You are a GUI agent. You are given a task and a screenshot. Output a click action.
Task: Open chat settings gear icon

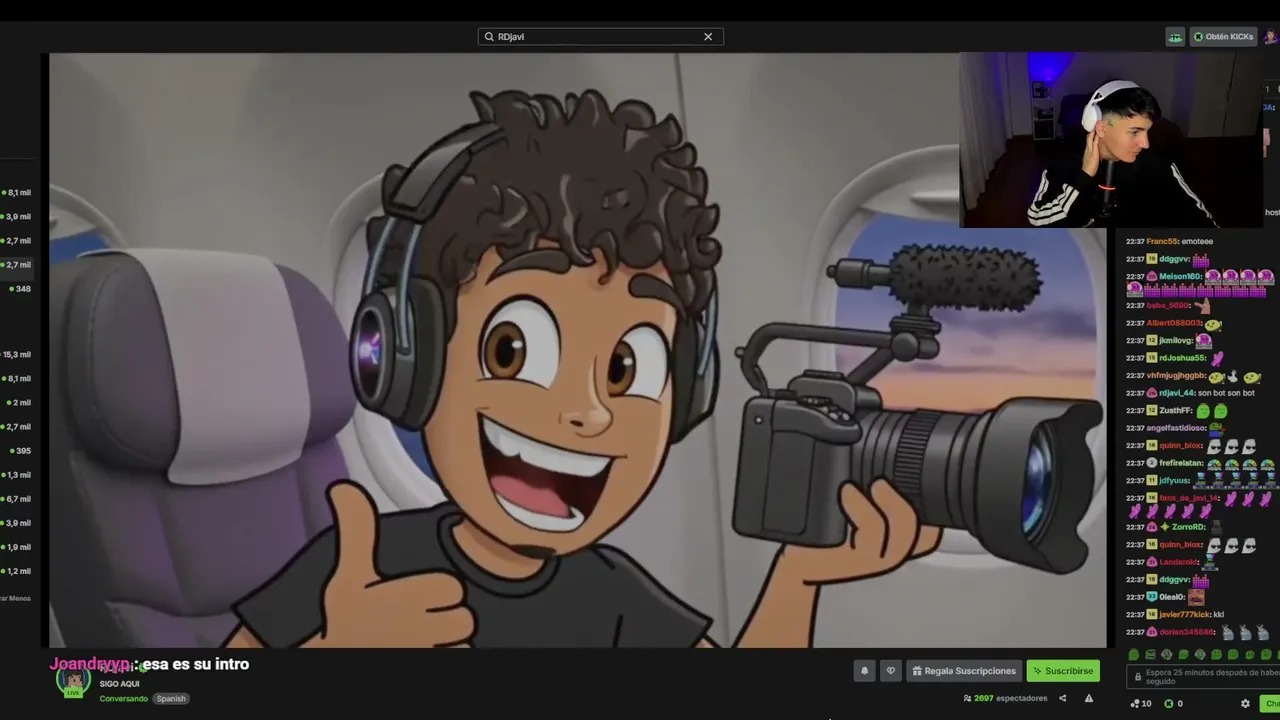coord(1245,704)
